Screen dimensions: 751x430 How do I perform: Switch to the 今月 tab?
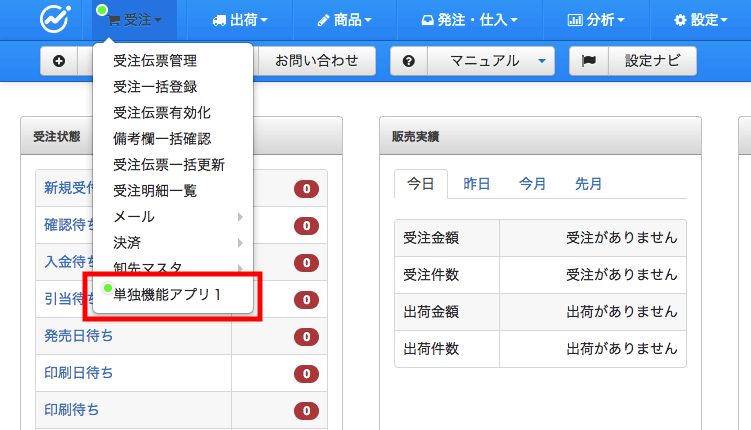[x=533, y=184]
